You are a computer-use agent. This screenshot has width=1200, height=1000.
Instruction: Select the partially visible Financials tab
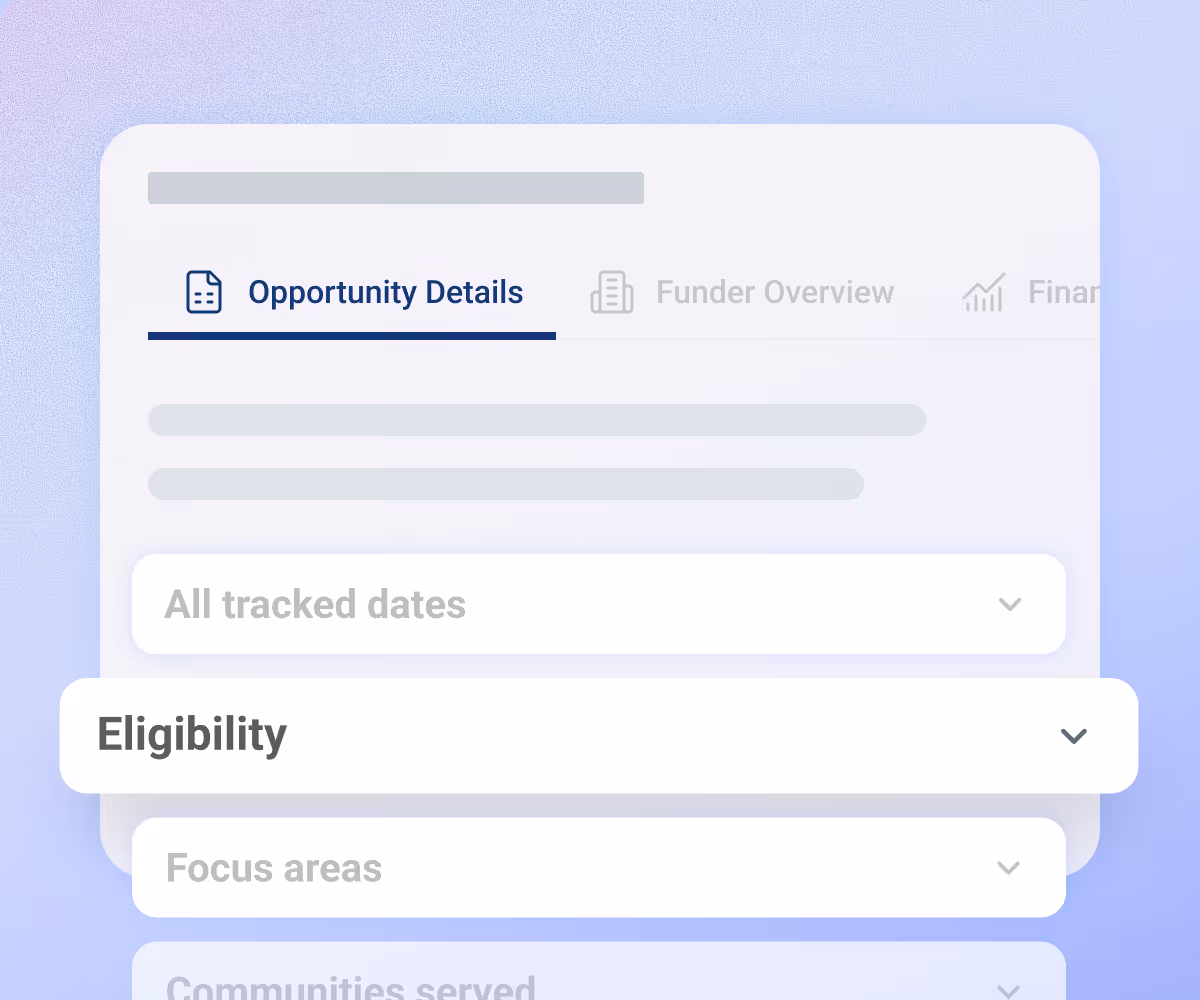tap(1060, 292)
